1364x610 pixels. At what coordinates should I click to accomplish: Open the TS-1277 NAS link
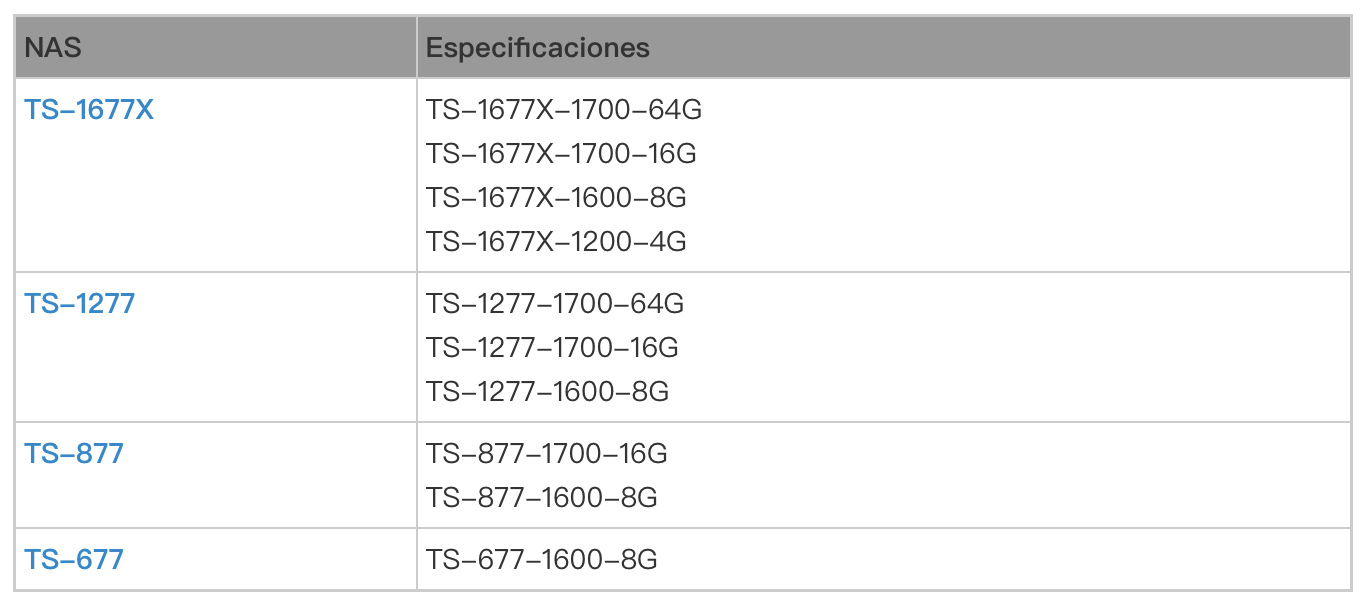tap(79, 303)
